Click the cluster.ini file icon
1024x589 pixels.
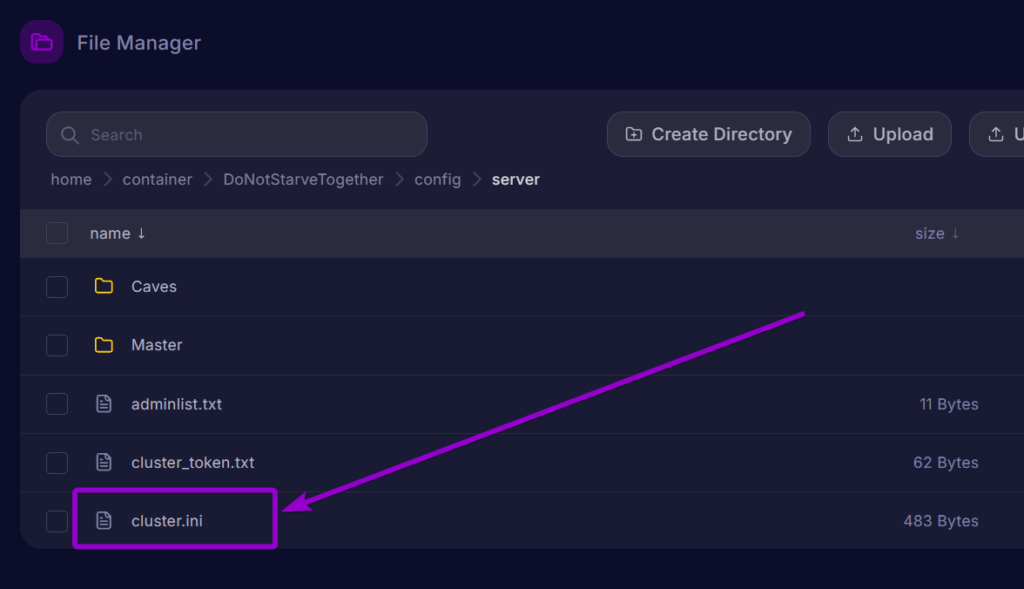104,521
